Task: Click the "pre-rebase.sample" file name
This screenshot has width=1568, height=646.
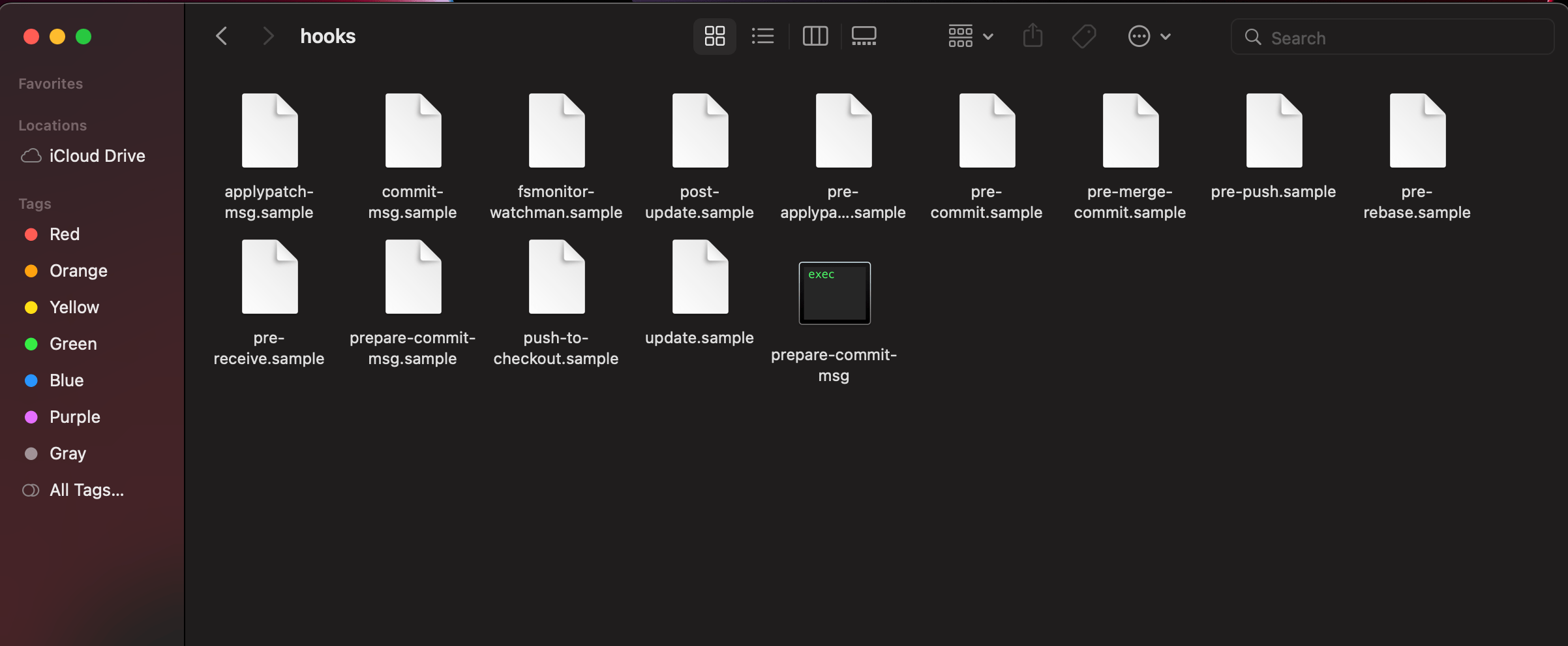Action: coord(1417,202)
